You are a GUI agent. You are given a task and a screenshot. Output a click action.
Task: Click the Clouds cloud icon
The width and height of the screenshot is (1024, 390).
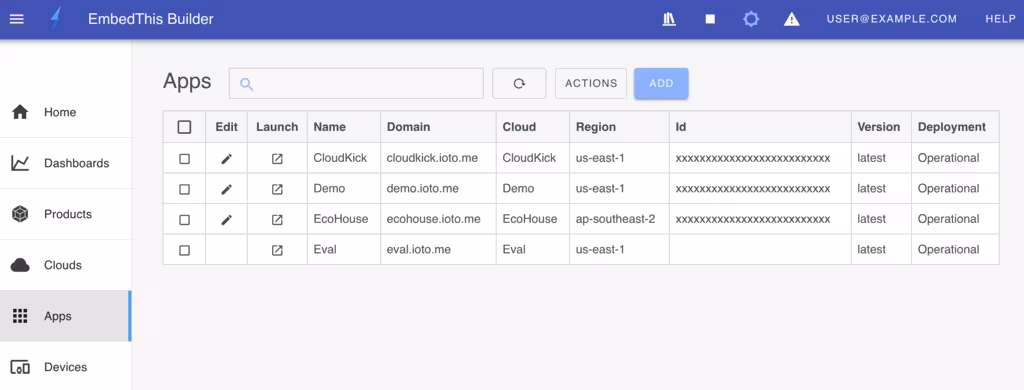[20, 265]
